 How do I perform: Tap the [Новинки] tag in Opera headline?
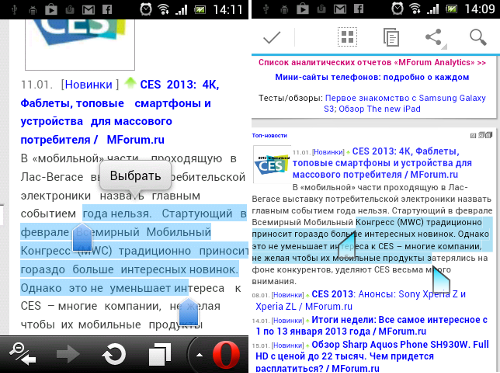(90, 85)
